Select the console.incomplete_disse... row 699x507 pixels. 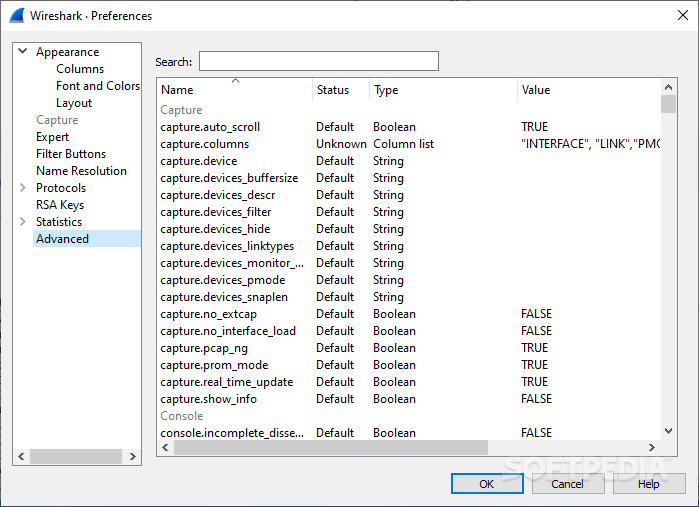pyautogui.click(x=409, y=433)
